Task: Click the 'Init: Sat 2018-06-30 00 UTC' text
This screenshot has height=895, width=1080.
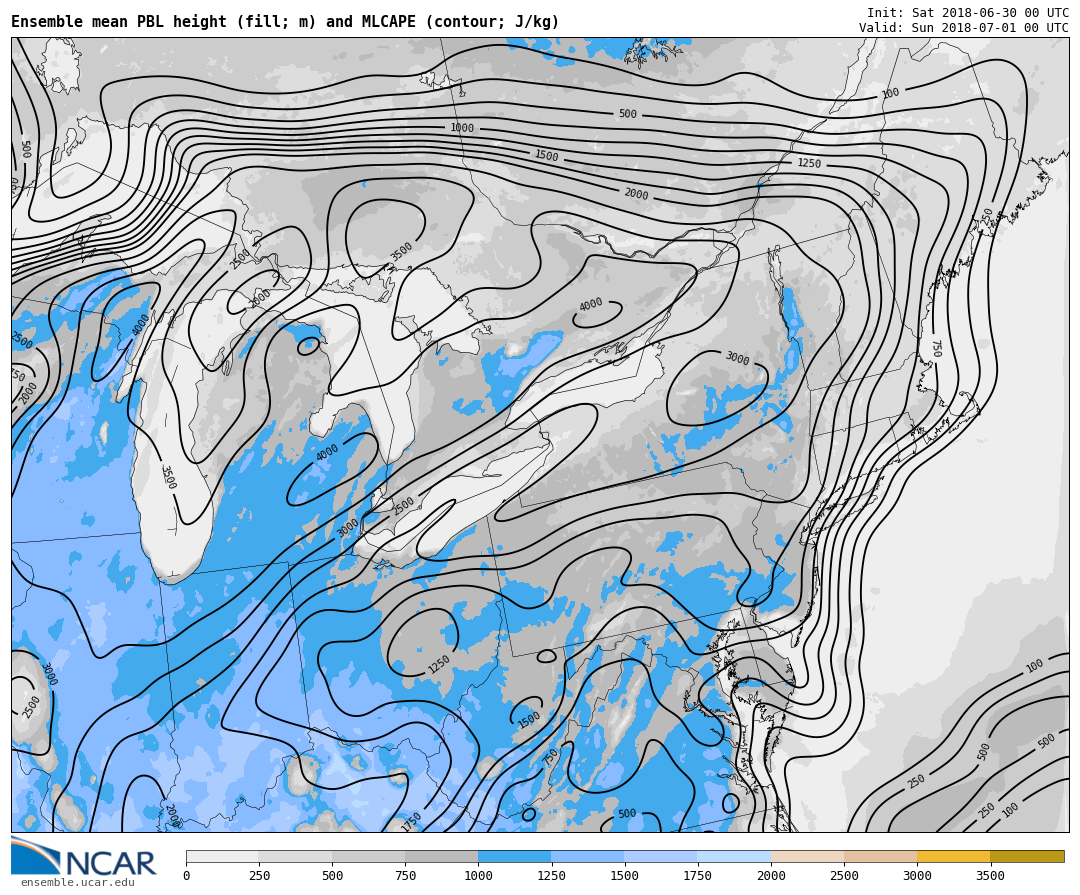Action: 967,12
